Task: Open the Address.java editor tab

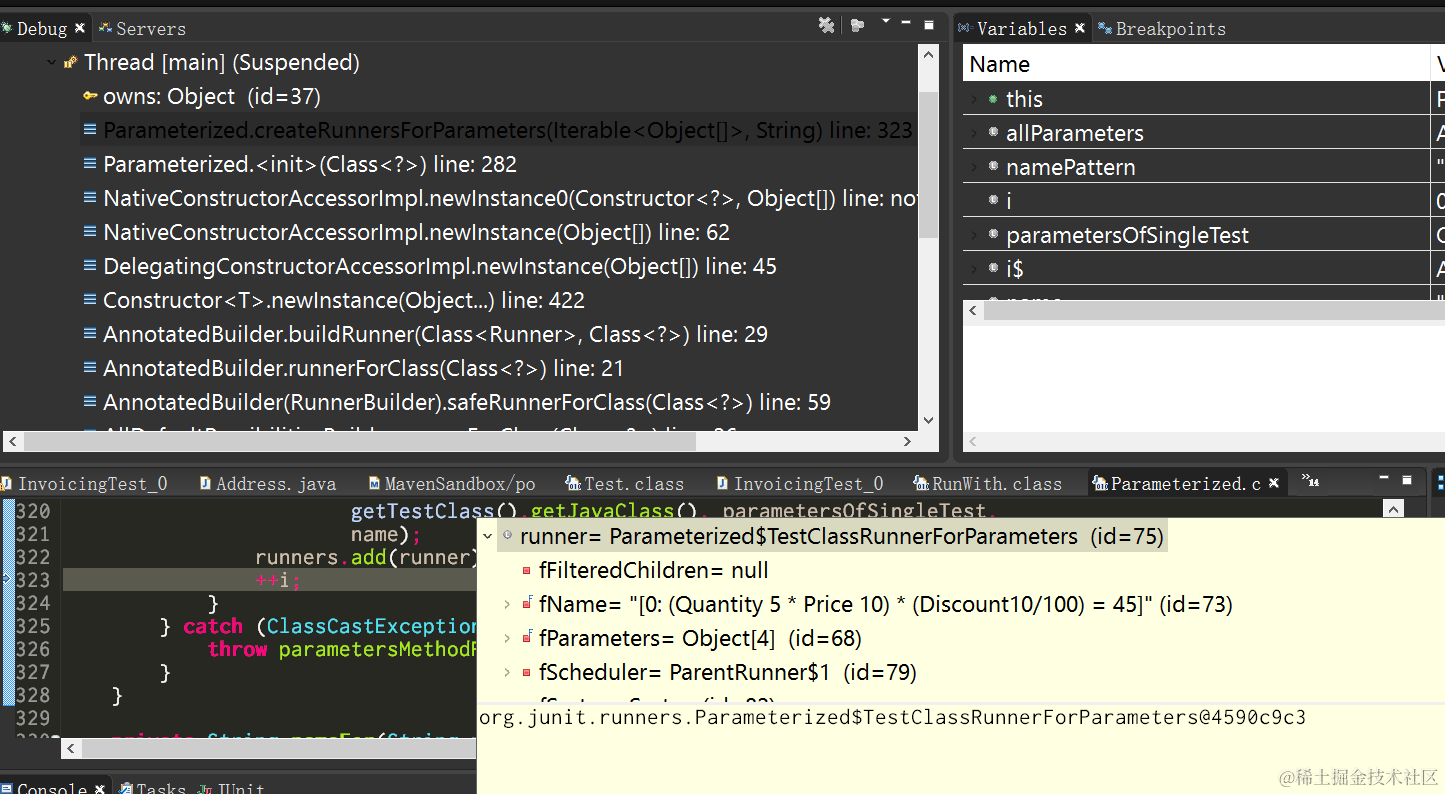Action: [268, 483]
